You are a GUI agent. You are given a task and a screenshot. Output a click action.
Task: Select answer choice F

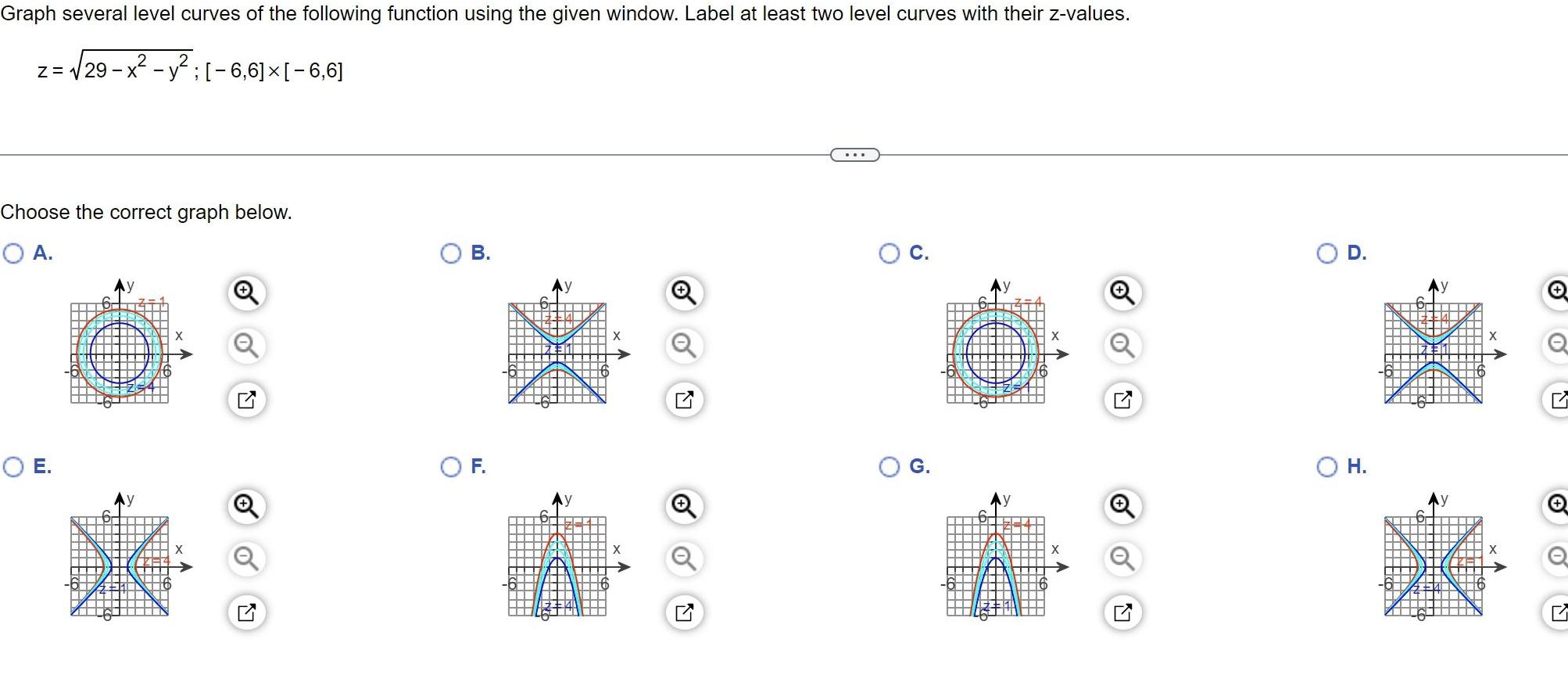451,466
